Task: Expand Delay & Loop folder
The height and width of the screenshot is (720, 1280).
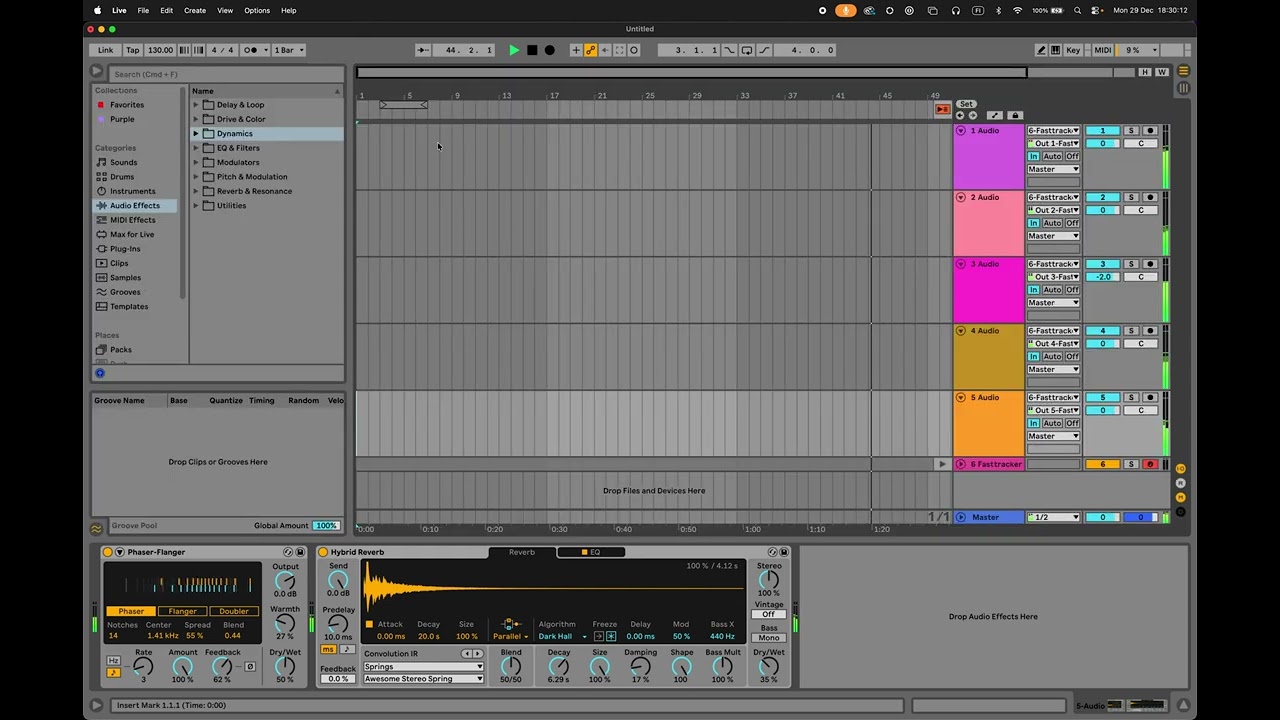Action: [x=196, y=105]
